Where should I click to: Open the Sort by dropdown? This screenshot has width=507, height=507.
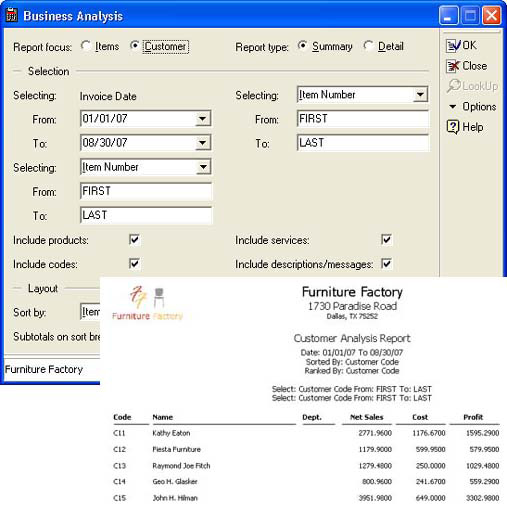coord(90,312)
